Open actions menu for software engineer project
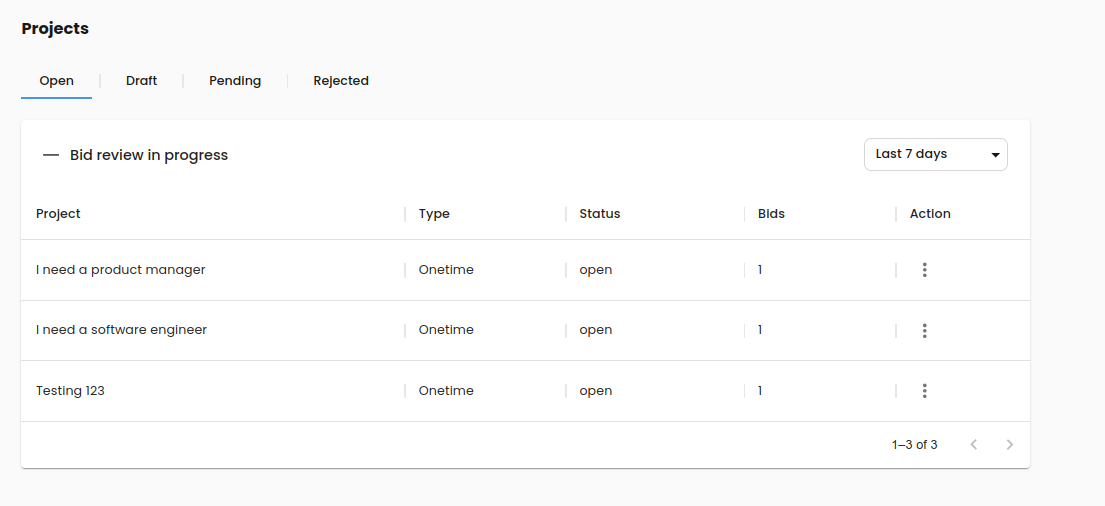Screen dimensions: 1105x506 (924, 331)
